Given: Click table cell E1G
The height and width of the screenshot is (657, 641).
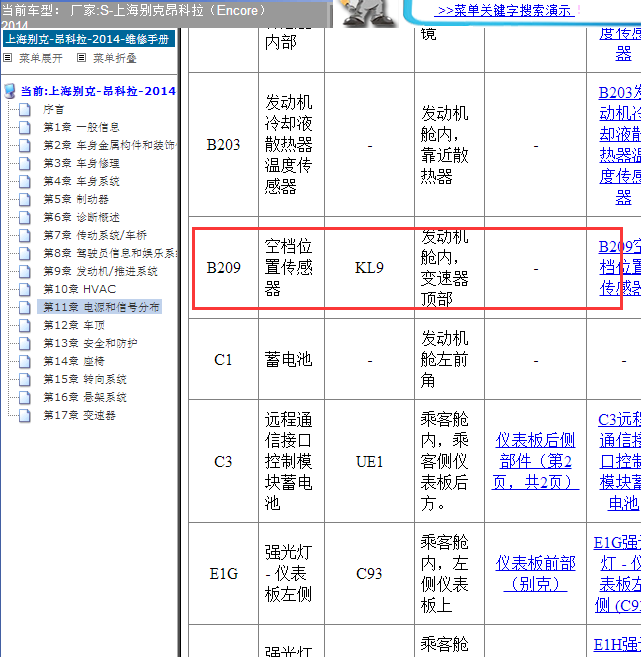Looking at the screenshot, I should [223, 574].
